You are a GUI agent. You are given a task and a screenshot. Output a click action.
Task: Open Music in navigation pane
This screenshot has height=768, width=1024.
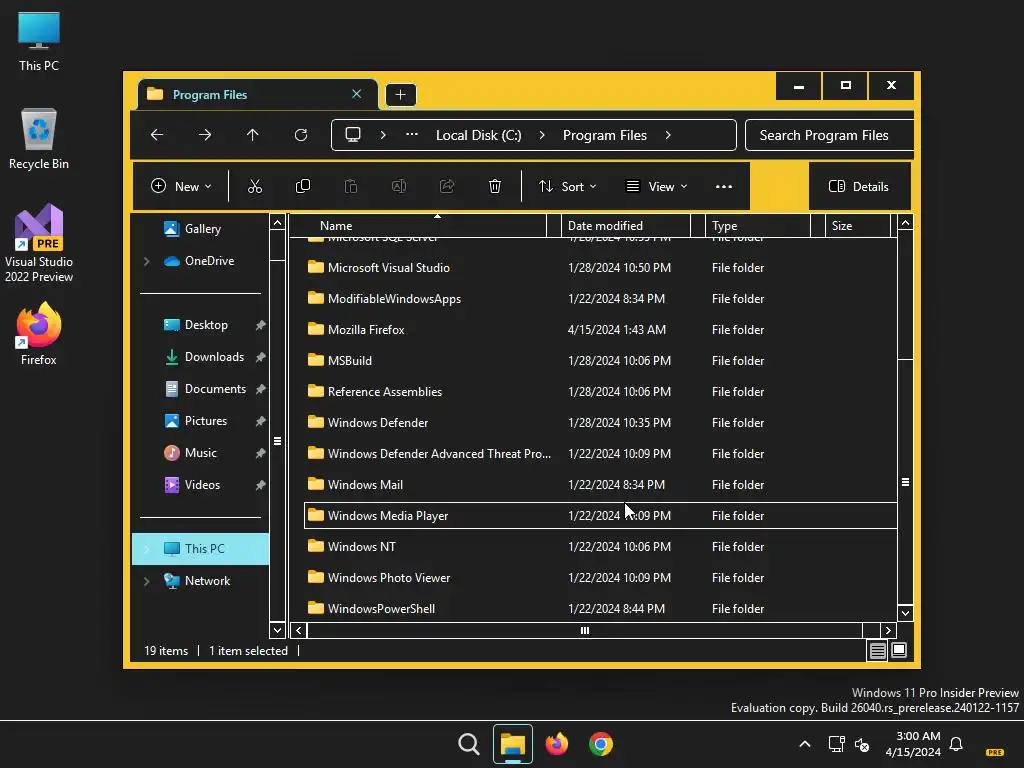pyautogui.click(x=200, y=453)
